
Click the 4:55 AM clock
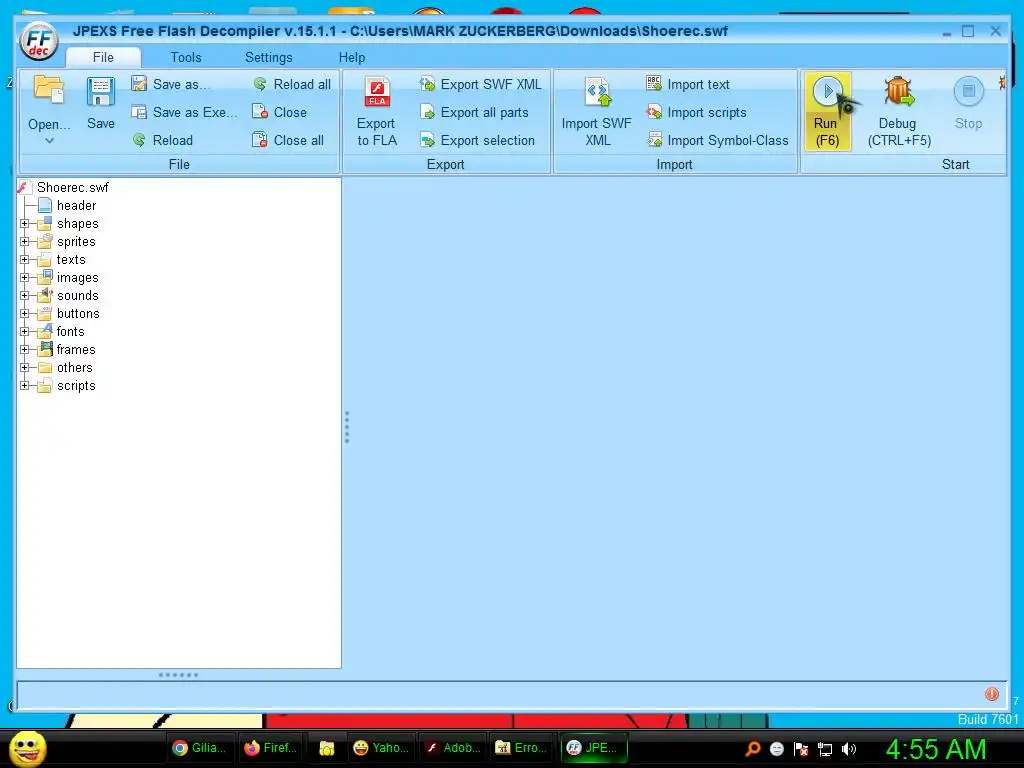(x=935, y=749)
